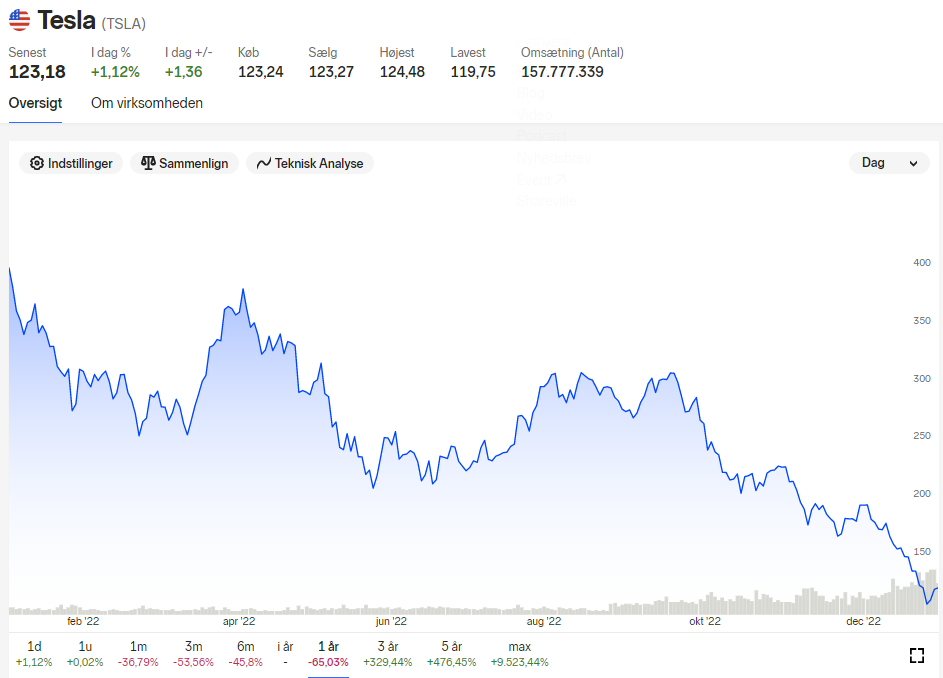Select the 1 år time range
Viewport: 943px width, 678px height.
[328, 654]
